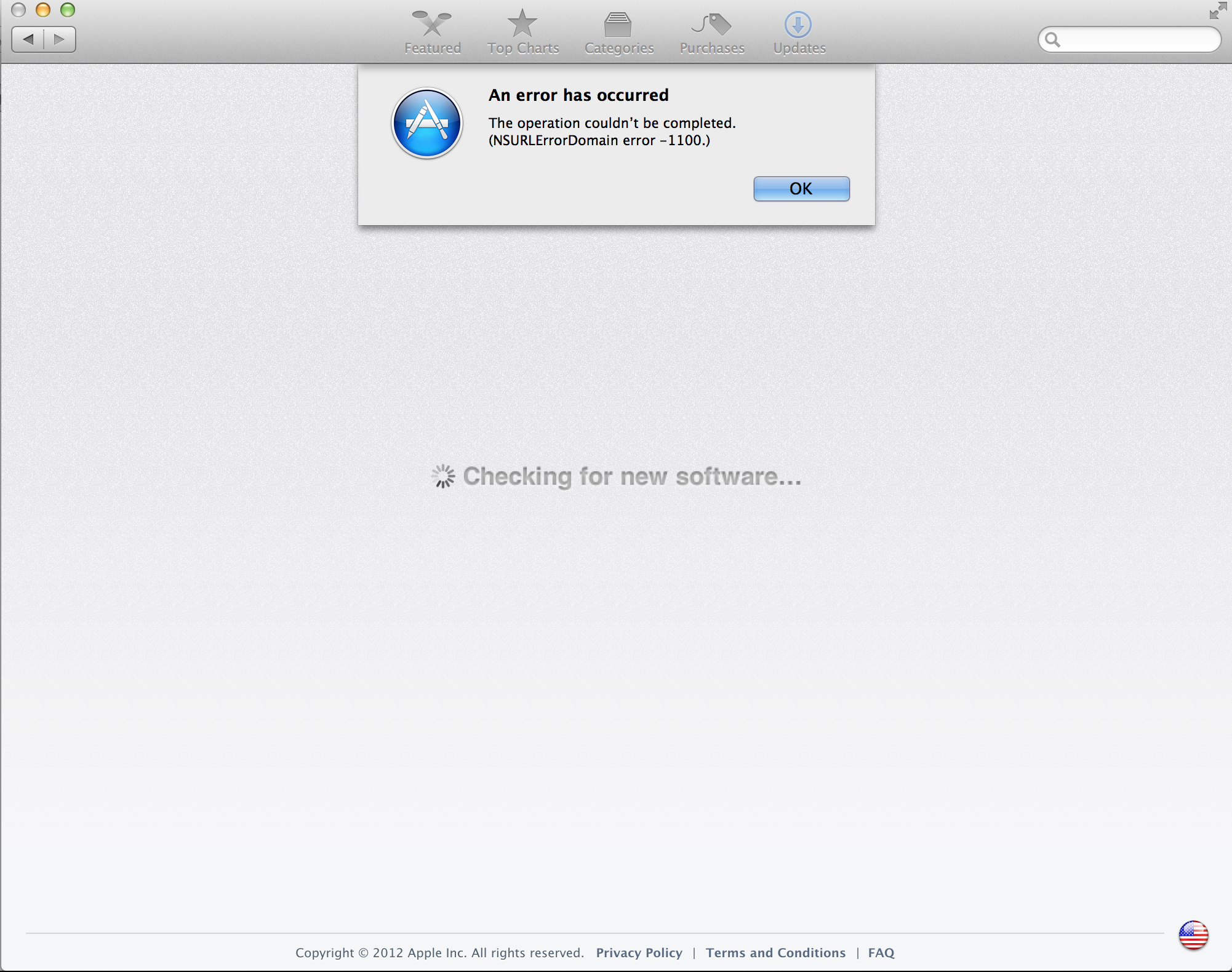Viewport: 1232px width, 972px height.
Task: Enter full screen with the arrows icon
Action: 1217,11
